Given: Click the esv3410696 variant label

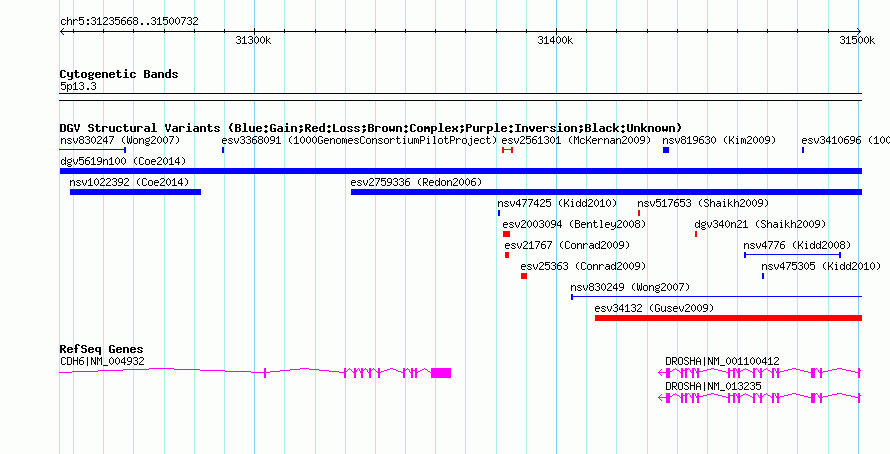Looking at the screenshot, I should [845, 140].
